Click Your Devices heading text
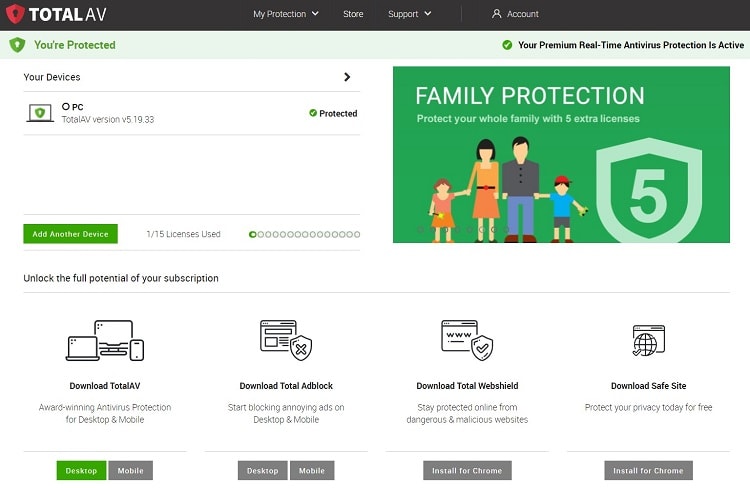 pos(52,77)
